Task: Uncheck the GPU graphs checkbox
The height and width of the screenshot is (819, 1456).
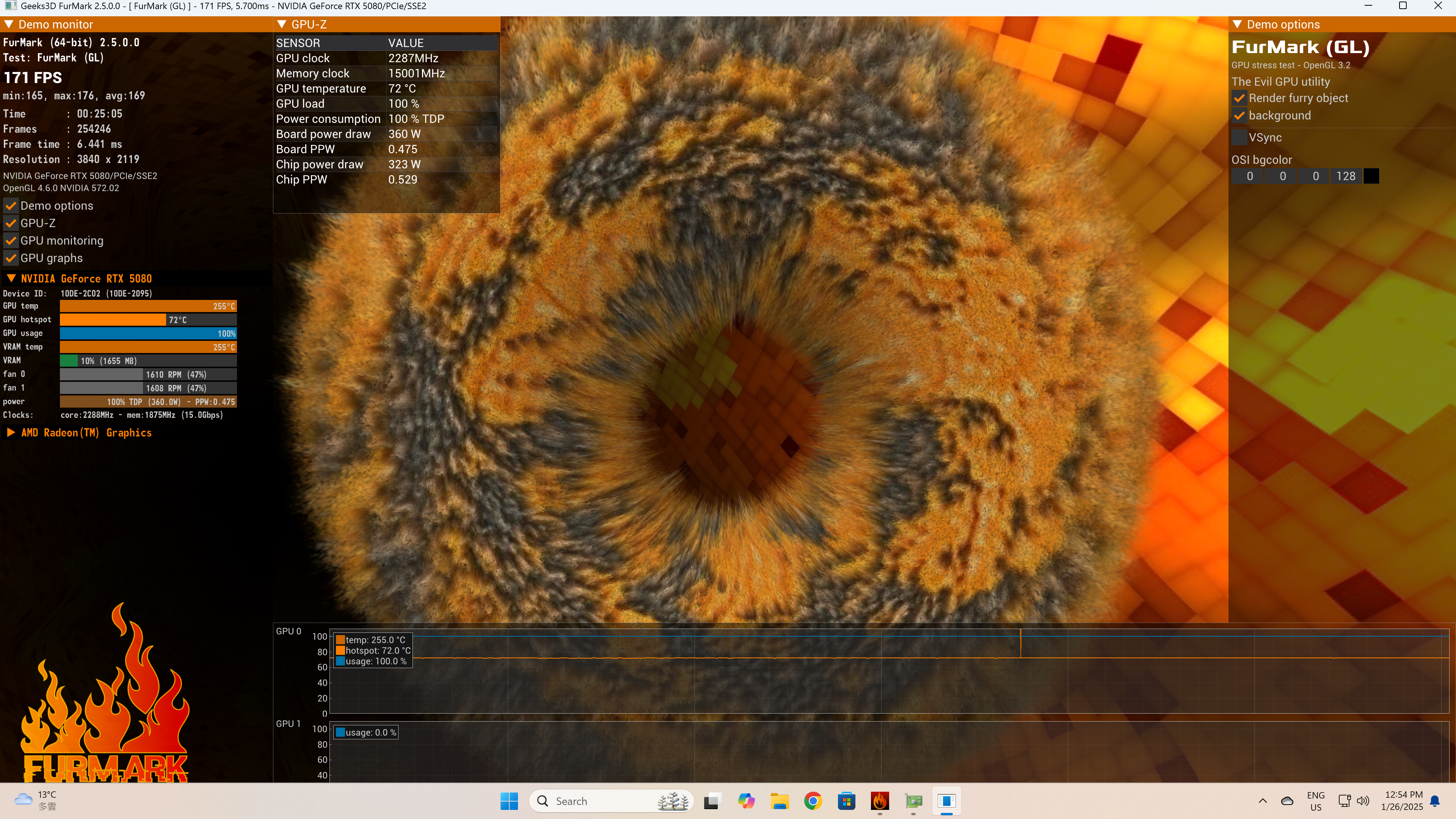Action: 11,258
